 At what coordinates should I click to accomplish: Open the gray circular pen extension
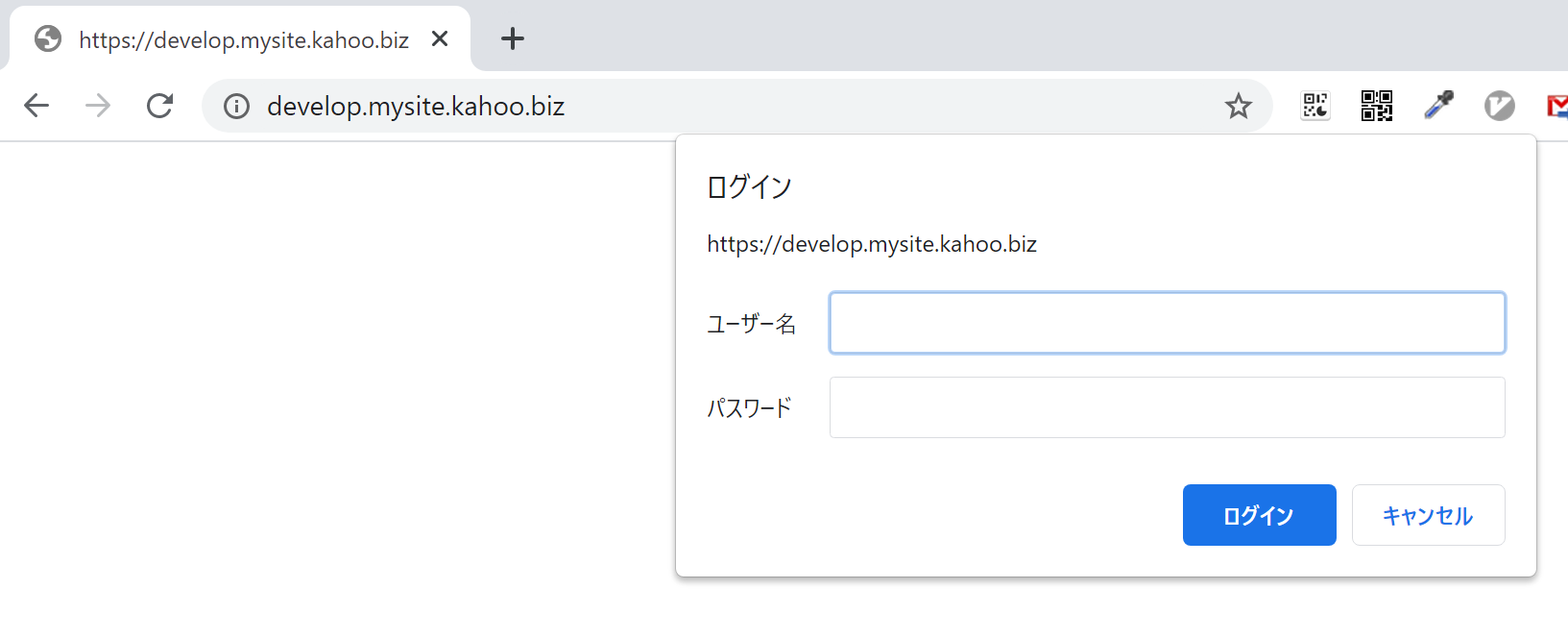(1500, 106)
